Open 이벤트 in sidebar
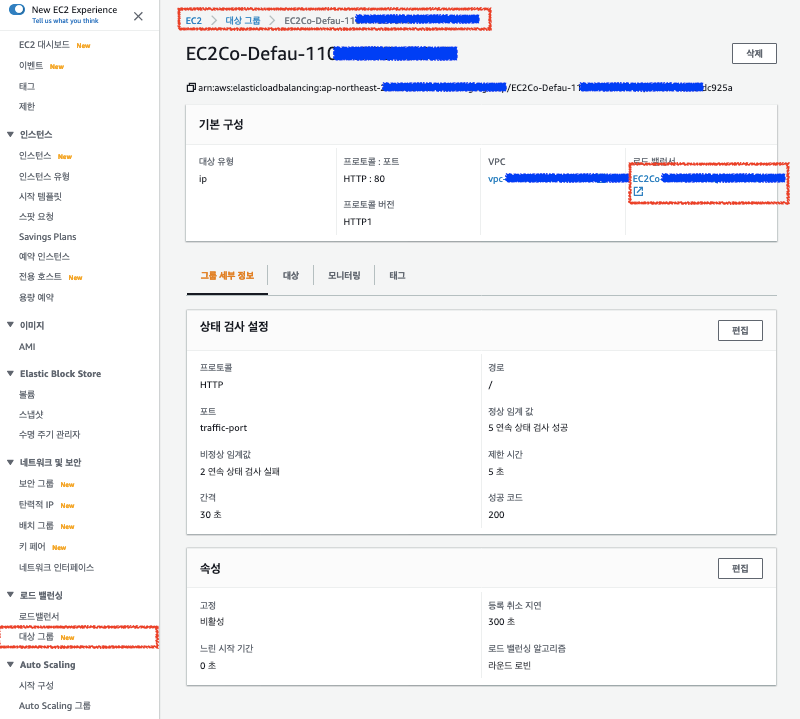The height and width of the screenshot is (719, 800). (31, 66)
